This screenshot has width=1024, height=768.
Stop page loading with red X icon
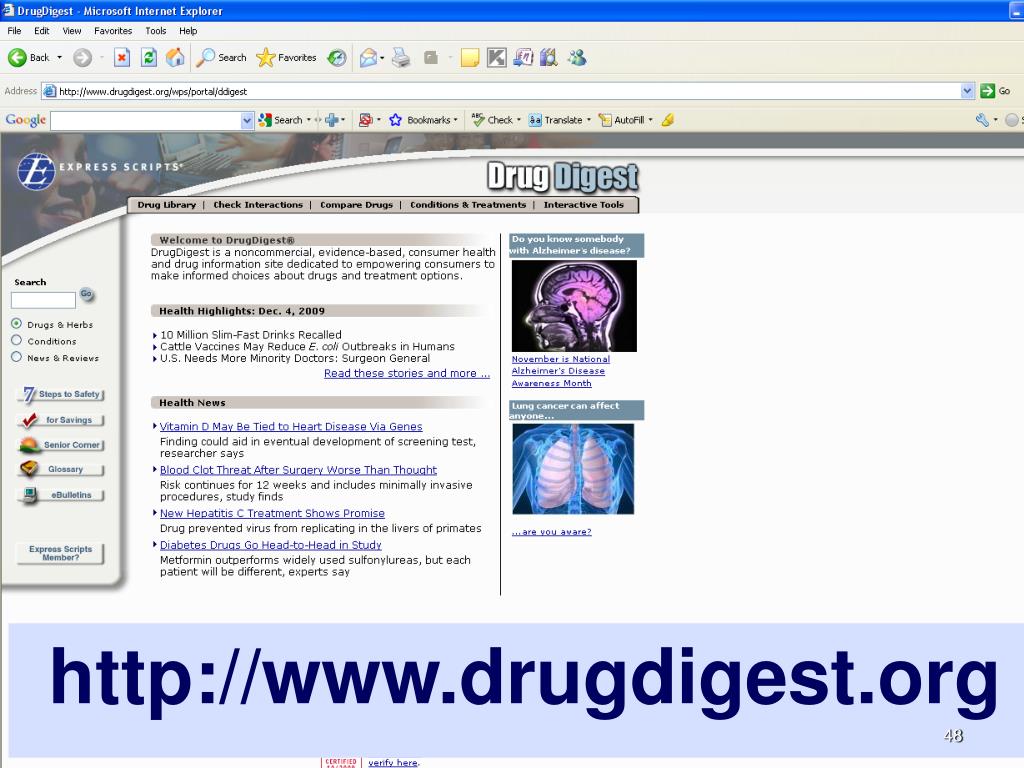point(122,57)
